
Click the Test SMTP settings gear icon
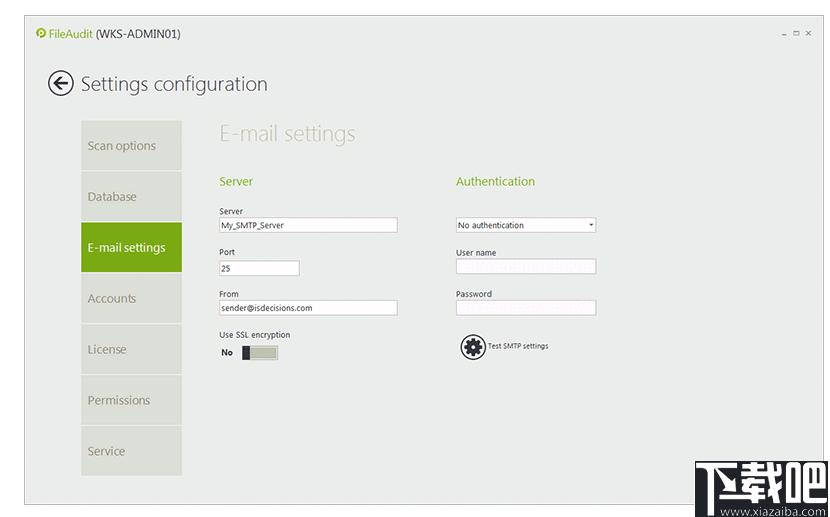coord(473,347)
